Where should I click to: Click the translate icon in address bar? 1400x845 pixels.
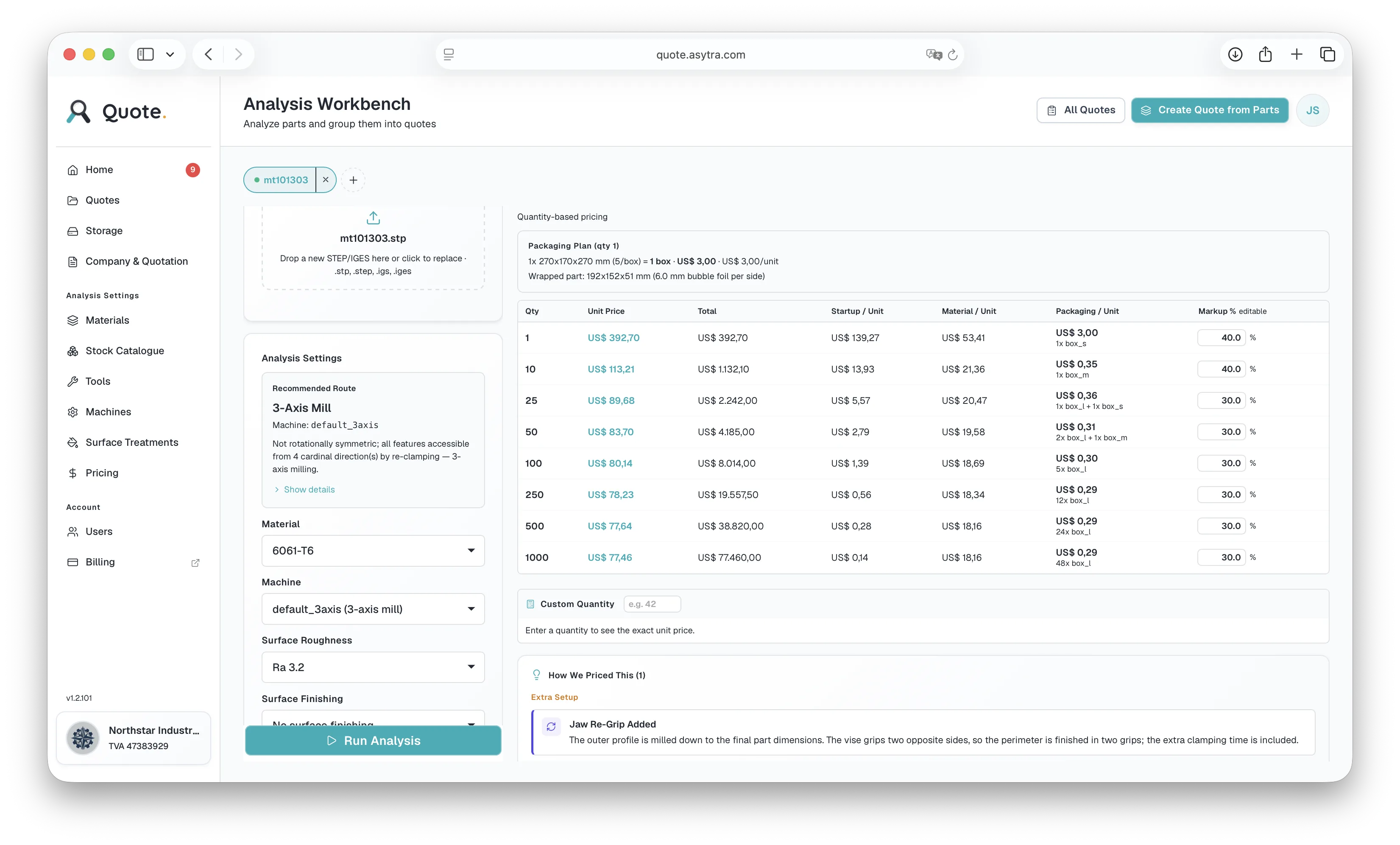point(934,55)
